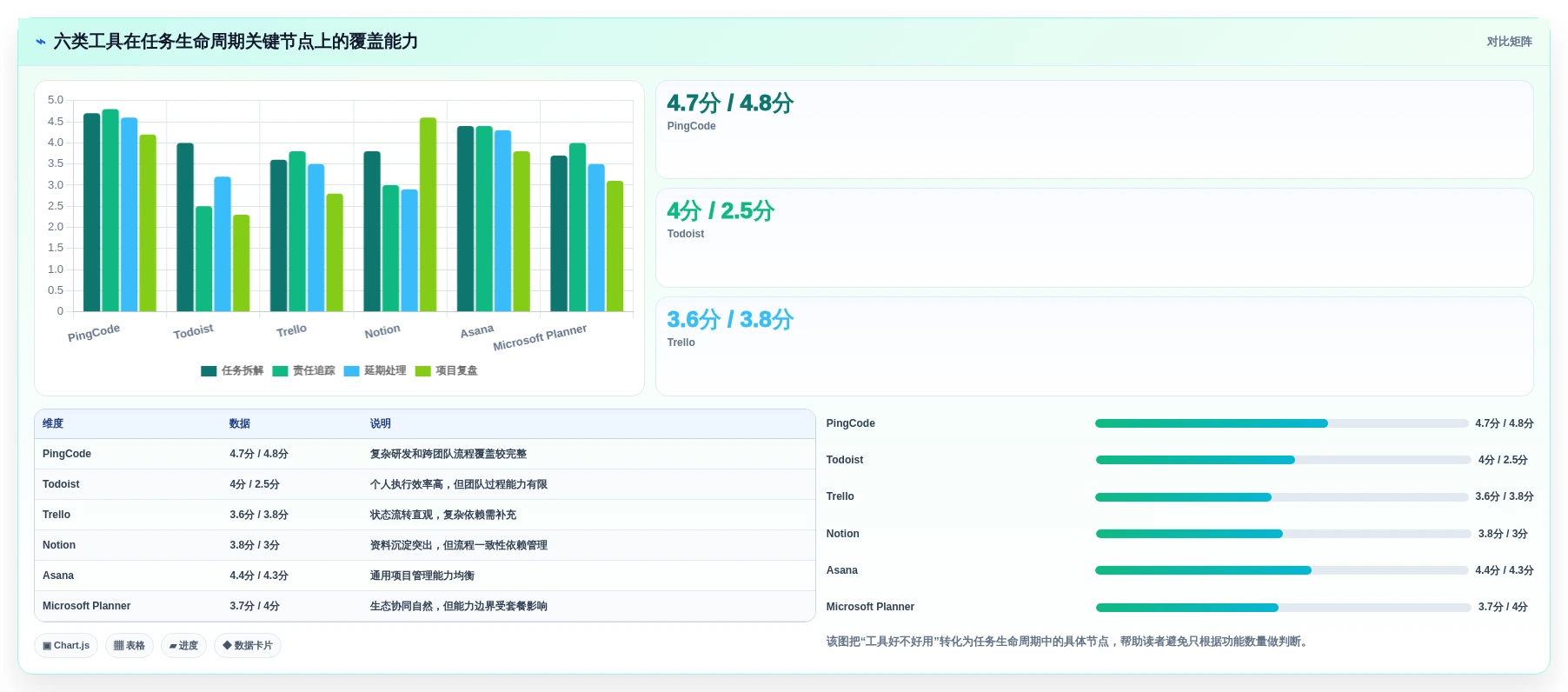1568x692 pixels.
Task: Click table cell 生态协同自然，但能力边界受套餐影响
Action: click(x=459, y=606)
